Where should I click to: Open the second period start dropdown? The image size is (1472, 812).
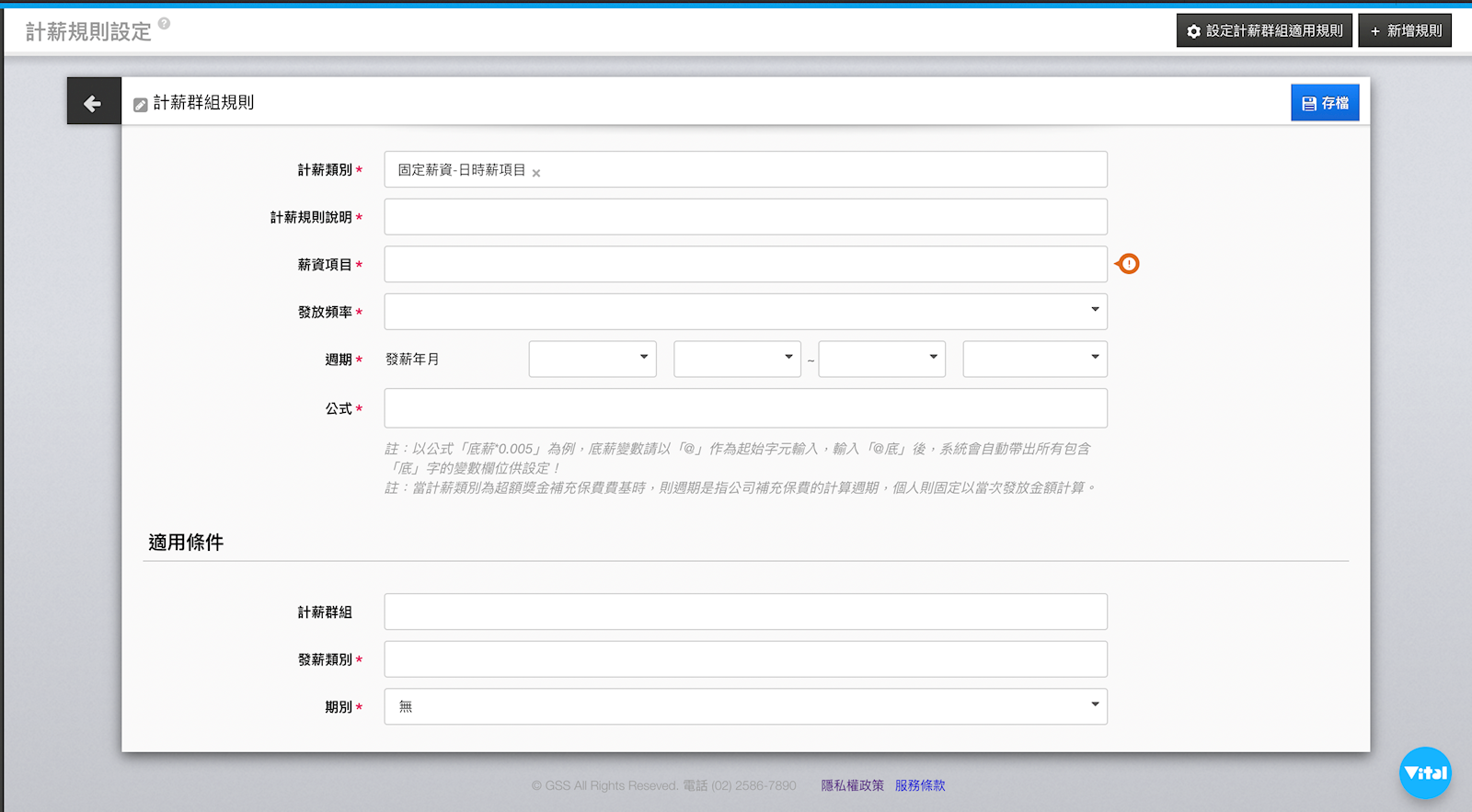pyautogui.click(x=737, y=359)
